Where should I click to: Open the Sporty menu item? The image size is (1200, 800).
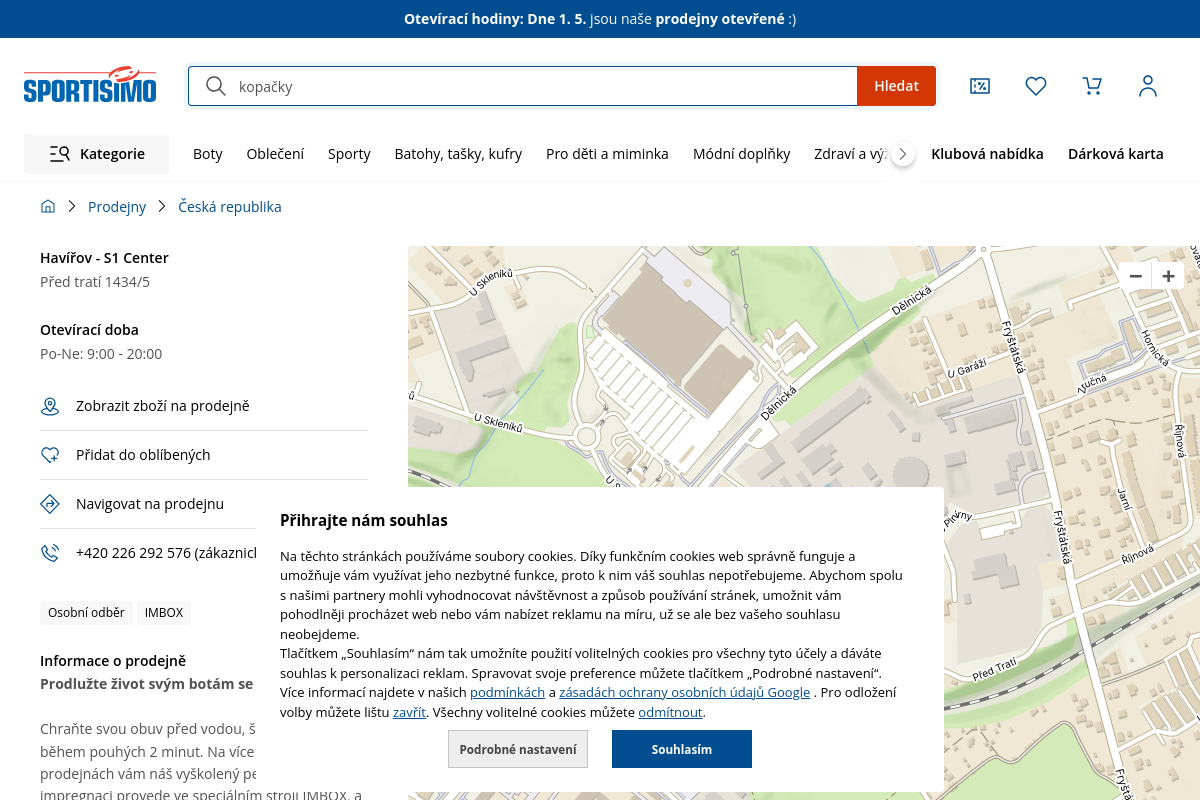[349, 154]
